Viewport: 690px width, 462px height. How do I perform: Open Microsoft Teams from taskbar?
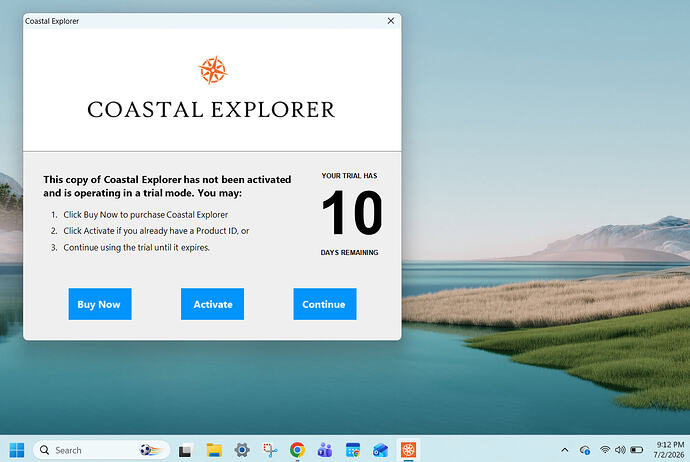(x=325, y=450)
